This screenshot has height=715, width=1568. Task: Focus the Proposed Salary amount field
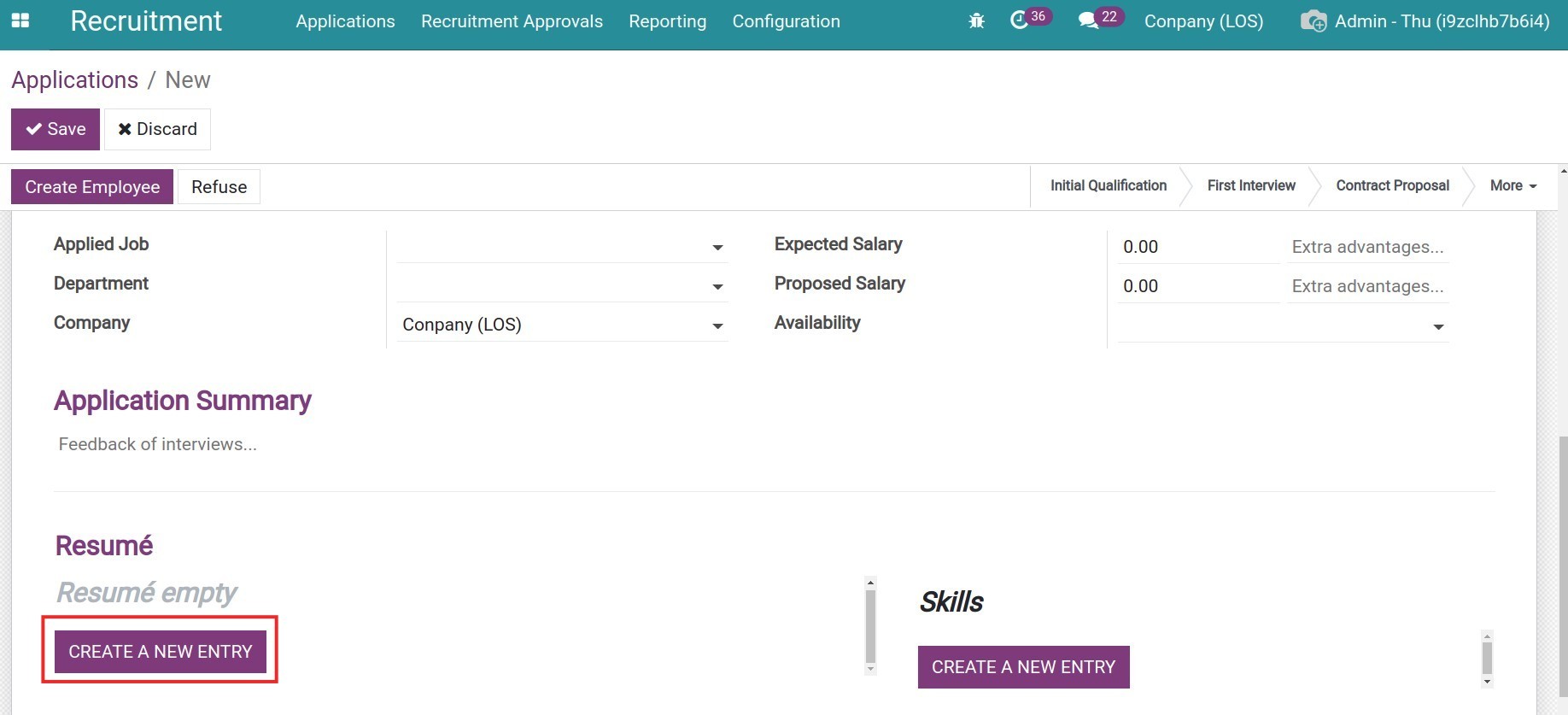coord(1198,286)
